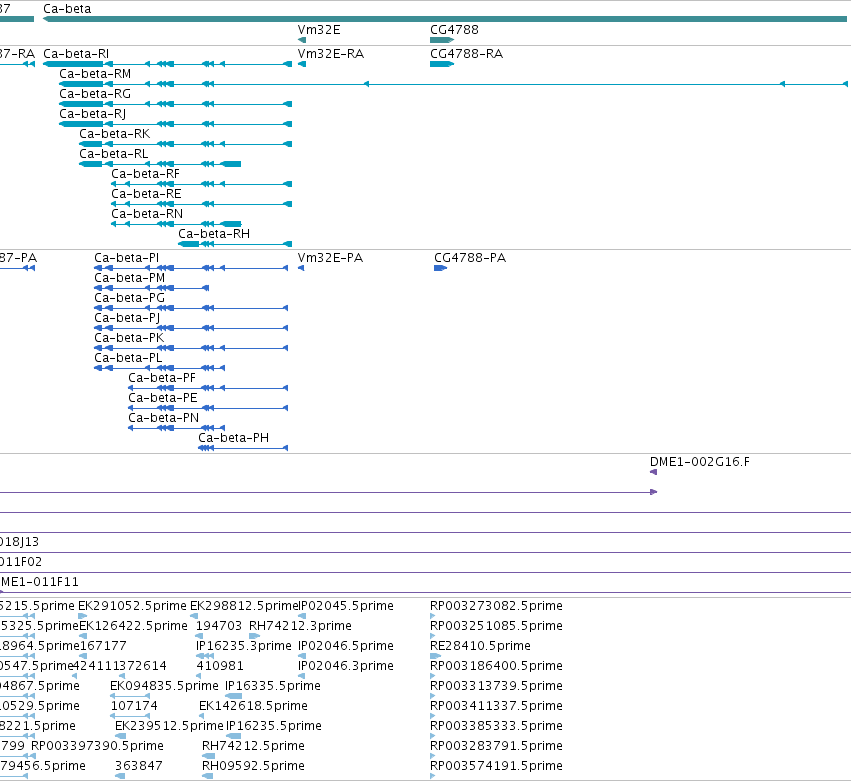
Task: Click protein label Ca-beta-PN
Action: (164, 418)
